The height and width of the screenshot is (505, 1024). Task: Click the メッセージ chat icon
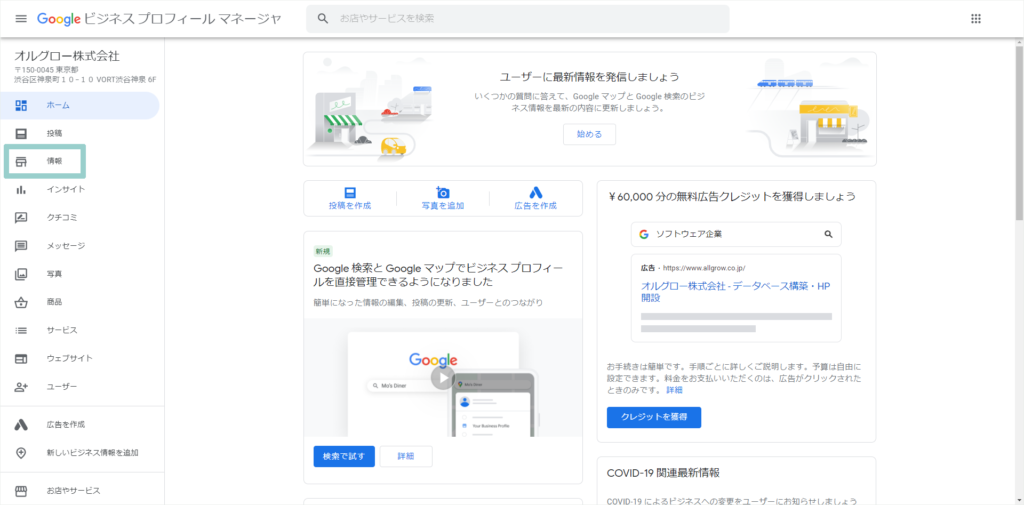click(21, 246)
